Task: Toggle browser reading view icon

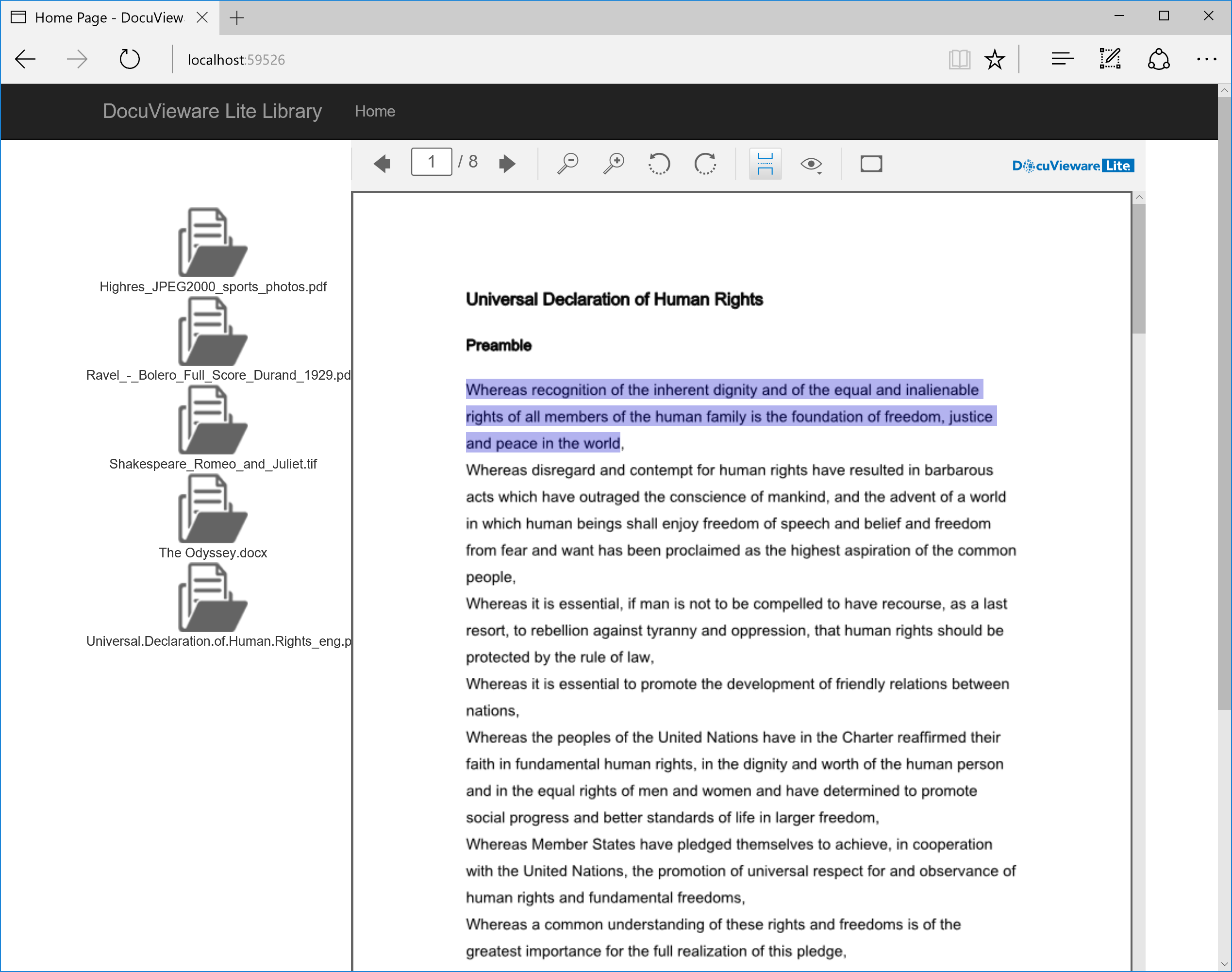Action: click(x=959, y=59)
